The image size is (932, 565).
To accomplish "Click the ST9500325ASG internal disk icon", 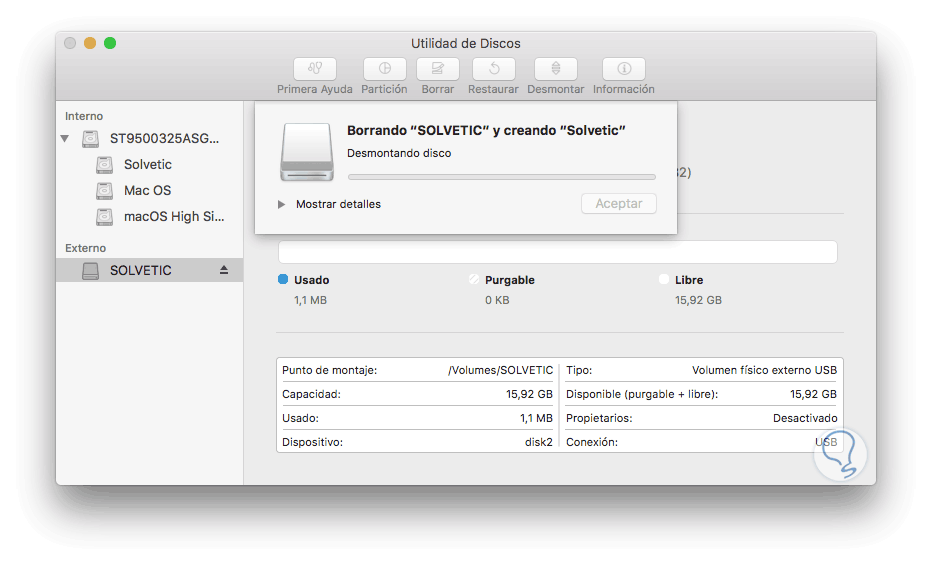I will point(91,139).
